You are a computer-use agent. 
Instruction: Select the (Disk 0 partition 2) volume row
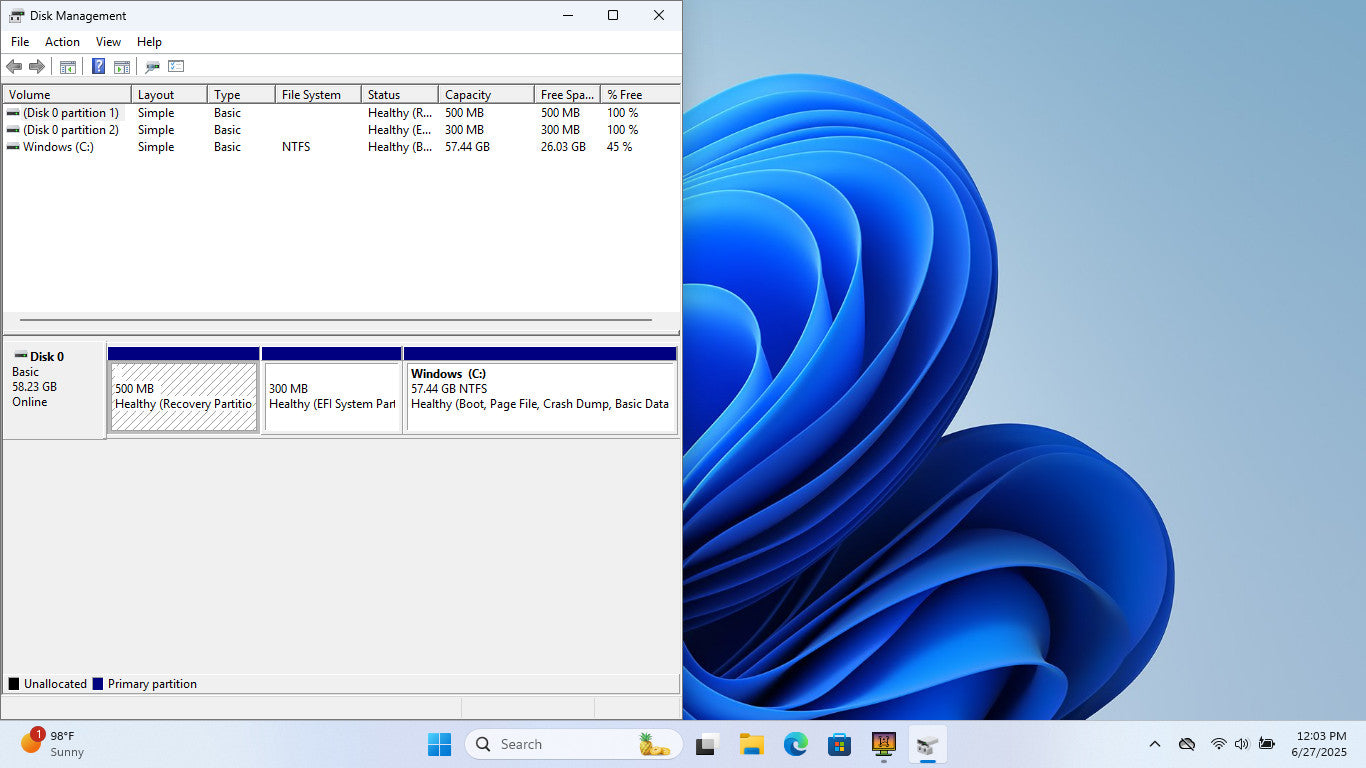pyautogui.click(x=341, y=130)
